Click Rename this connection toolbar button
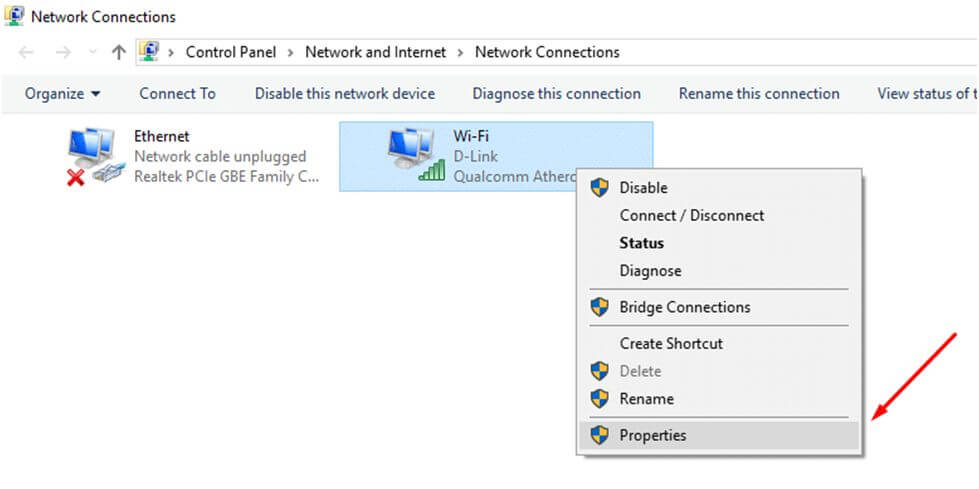The image size is (979, 489). click(758, 94)
